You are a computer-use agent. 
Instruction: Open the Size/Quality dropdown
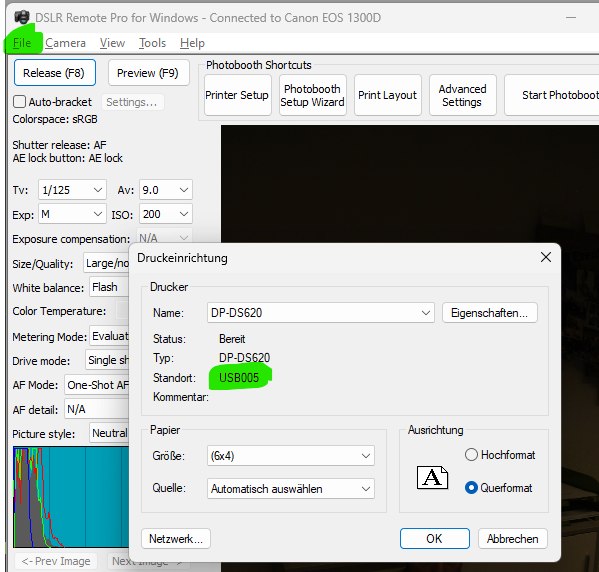107,263
